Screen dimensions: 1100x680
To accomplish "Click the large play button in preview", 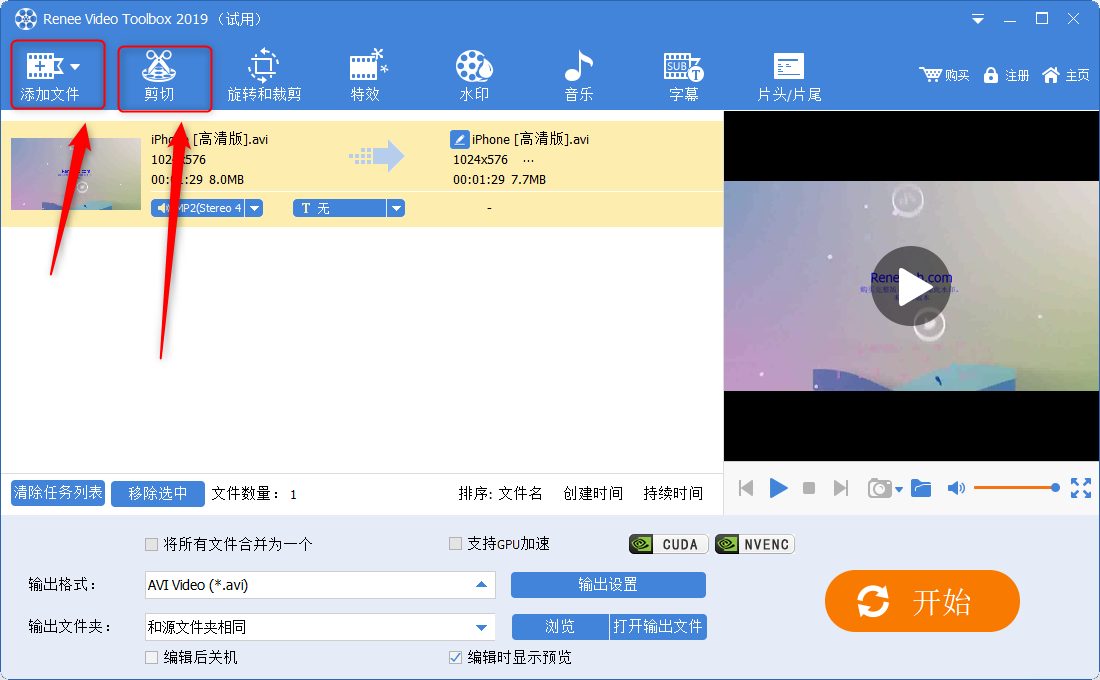I will tap(911, 286).
